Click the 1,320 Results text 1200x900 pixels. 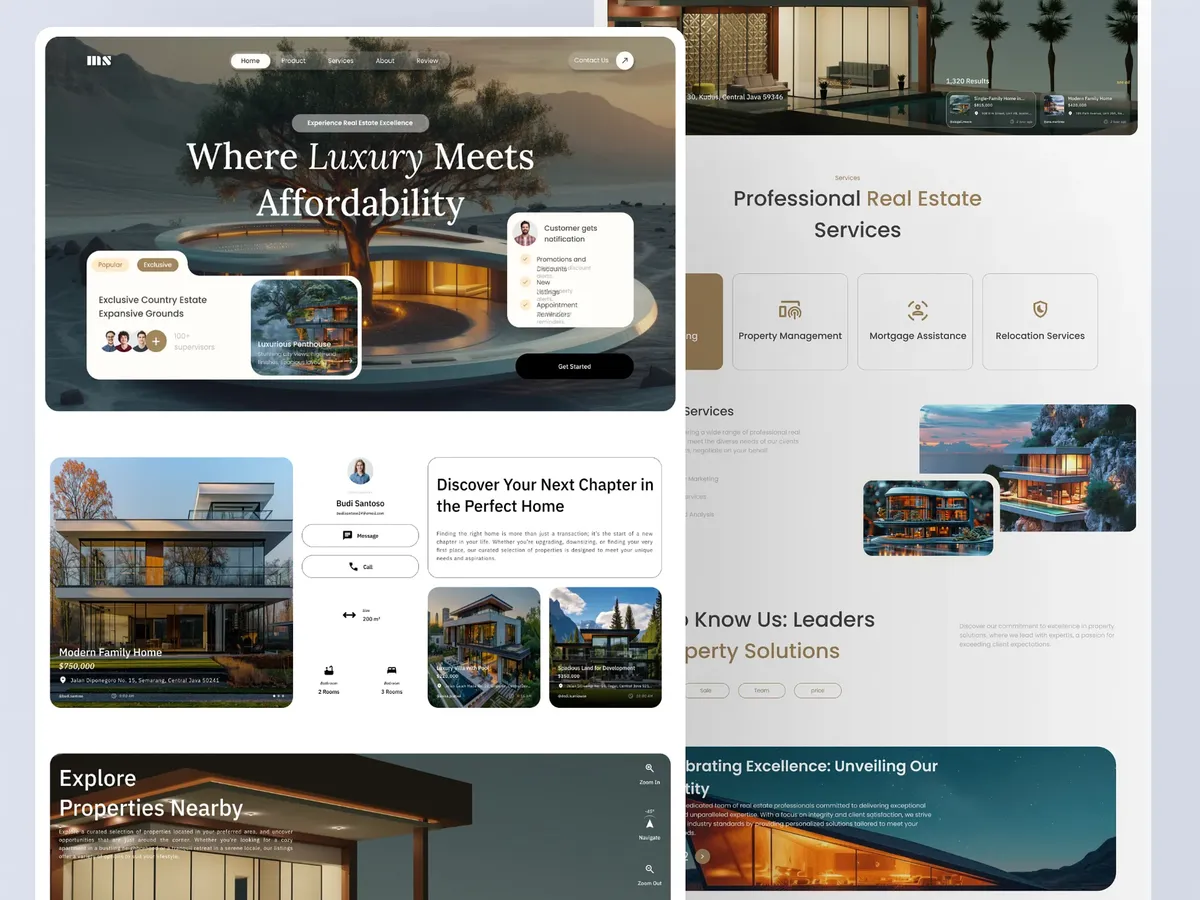tap(967, 81)
